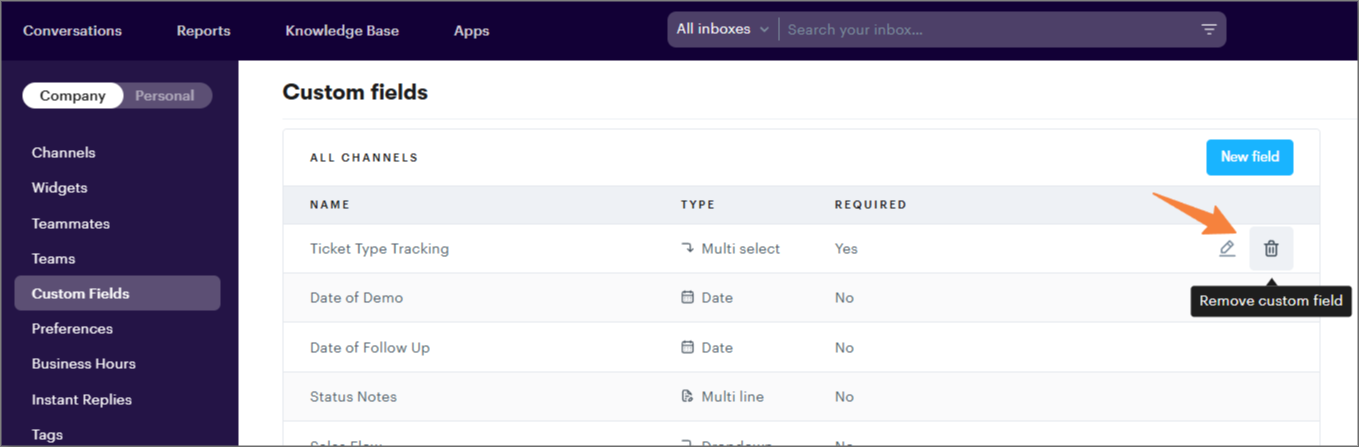Click the pencil edit icon for Ticket Type Tracking
Screen dimensions: 1359x447
[1227, 249]
